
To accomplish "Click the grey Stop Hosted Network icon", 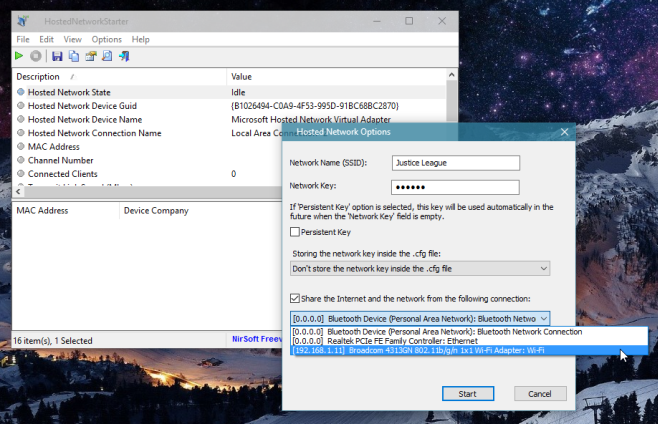I will [36, 56].
